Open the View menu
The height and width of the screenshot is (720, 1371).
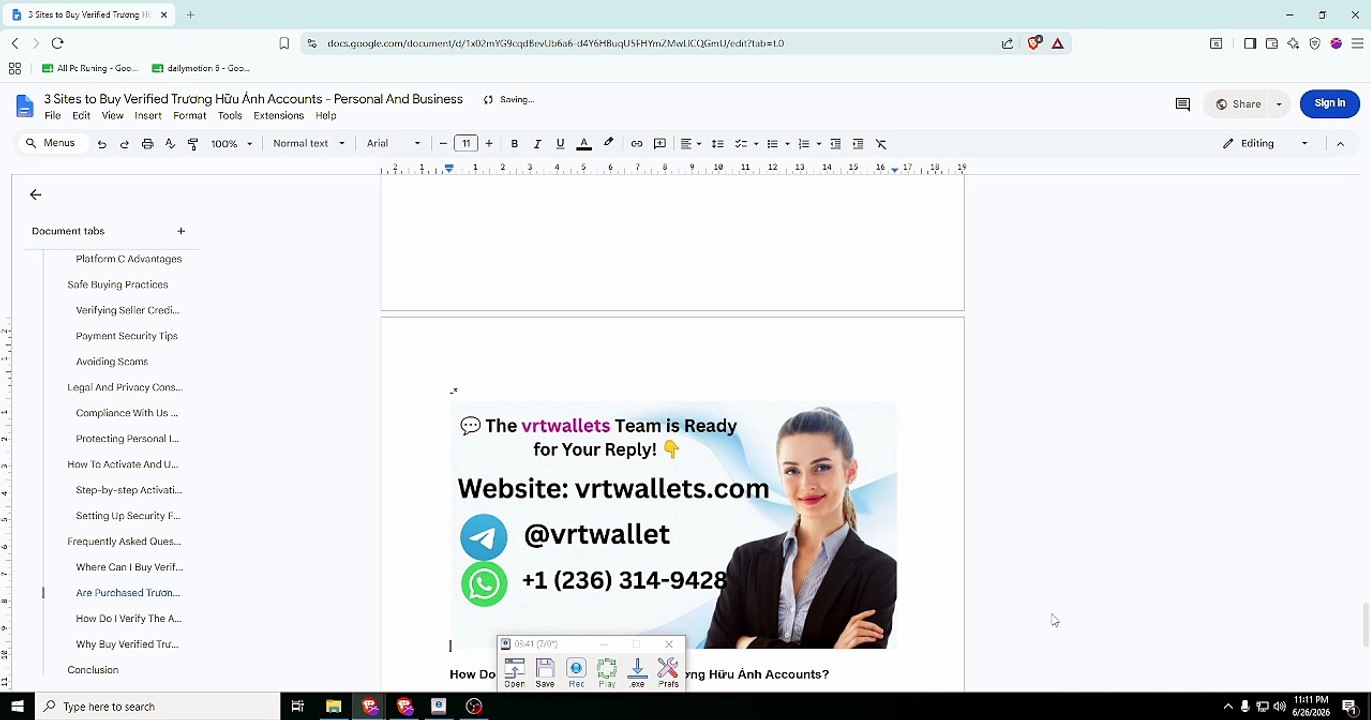point(112,116)
